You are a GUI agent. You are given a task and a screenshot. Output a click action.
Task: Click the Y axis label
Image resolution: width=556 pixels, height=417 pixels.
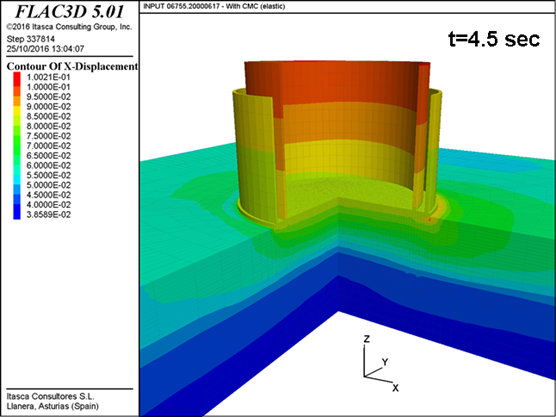coord(385,362)
